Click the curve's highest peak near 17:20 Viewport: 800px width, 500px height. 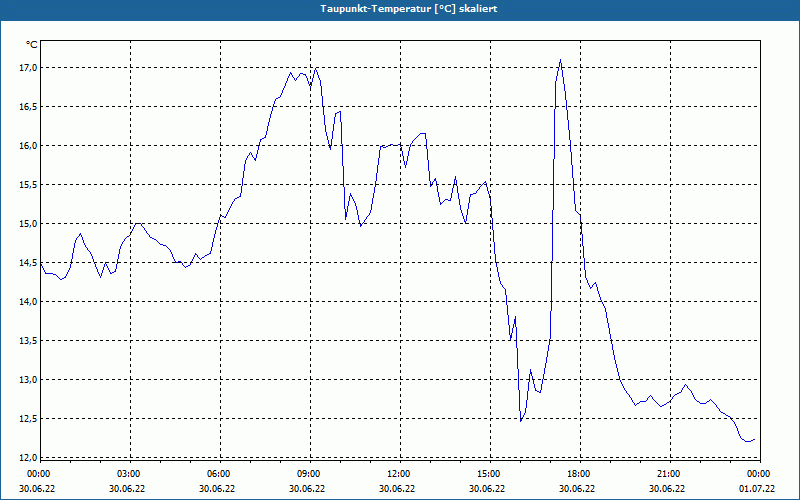click(x=560, y=60)
